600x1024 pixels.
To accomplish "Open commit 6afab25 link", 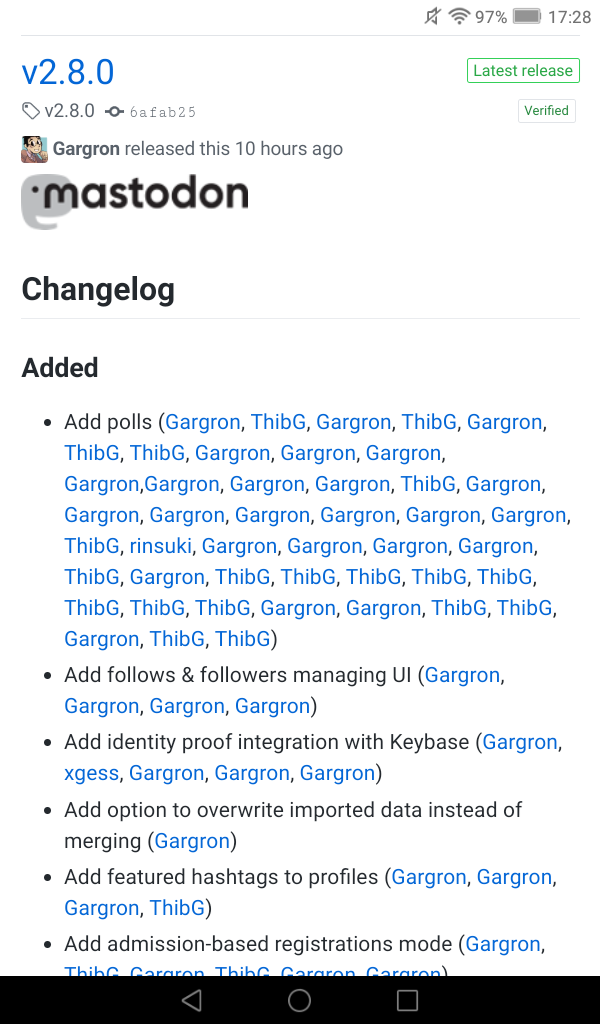I will tap(162, 112).
